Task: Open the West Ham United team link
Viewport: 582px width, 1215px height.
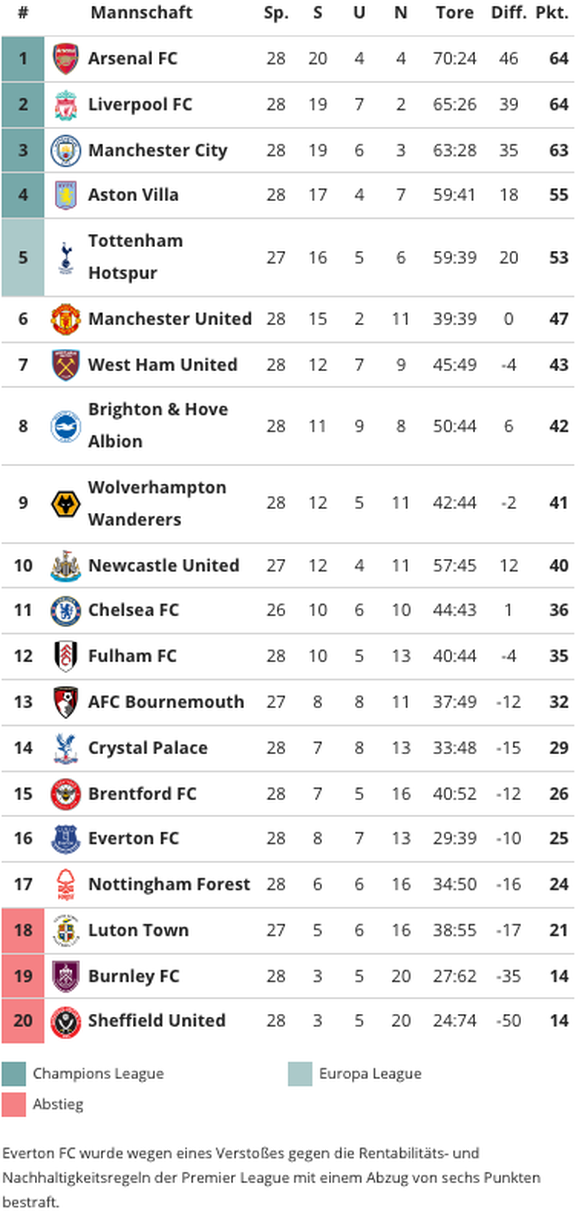Action: [x=163, y=365]
